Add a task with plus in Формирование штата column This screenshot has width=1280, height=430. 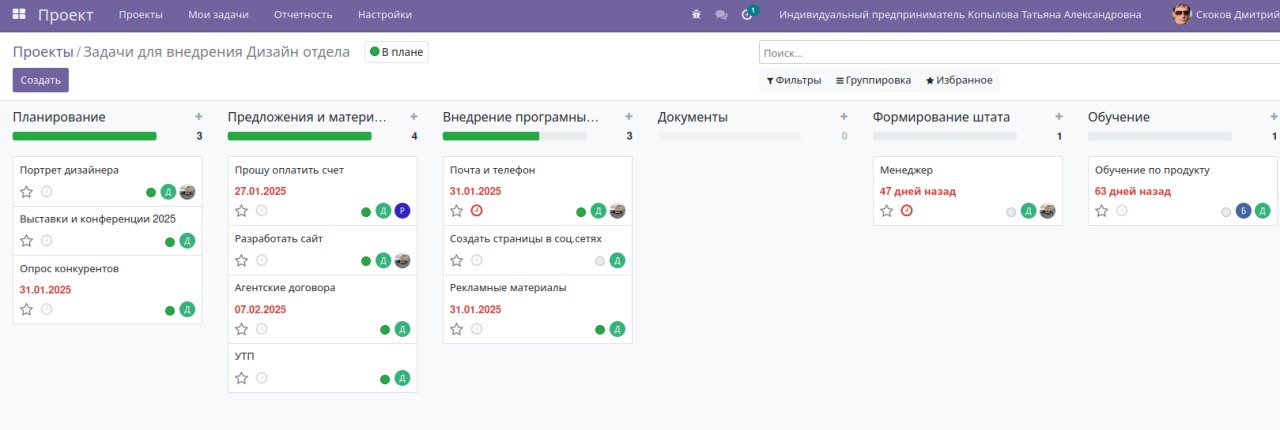coord(1058,117)
